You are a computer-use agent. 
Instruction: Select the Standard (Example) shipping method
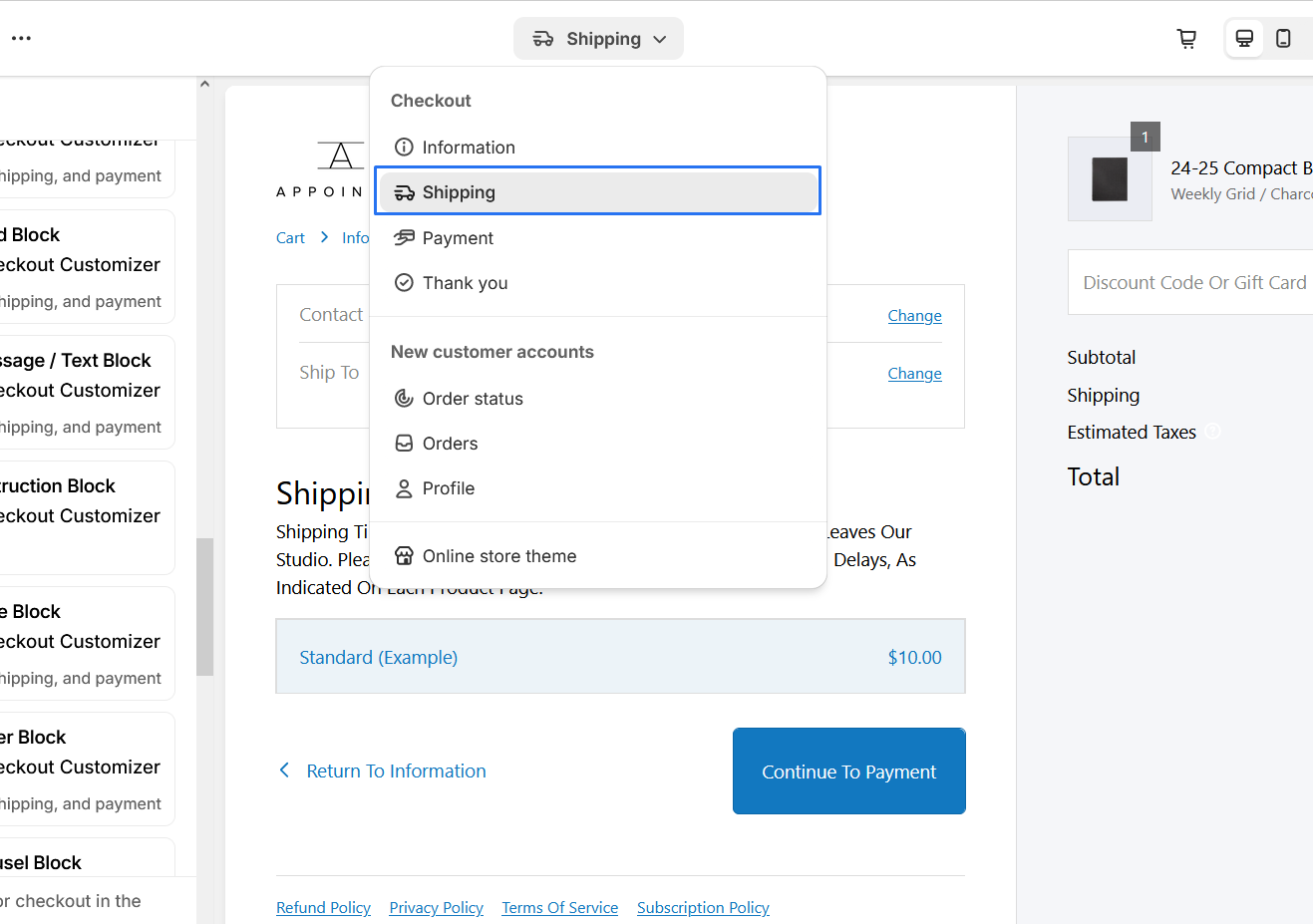point(620,657)
